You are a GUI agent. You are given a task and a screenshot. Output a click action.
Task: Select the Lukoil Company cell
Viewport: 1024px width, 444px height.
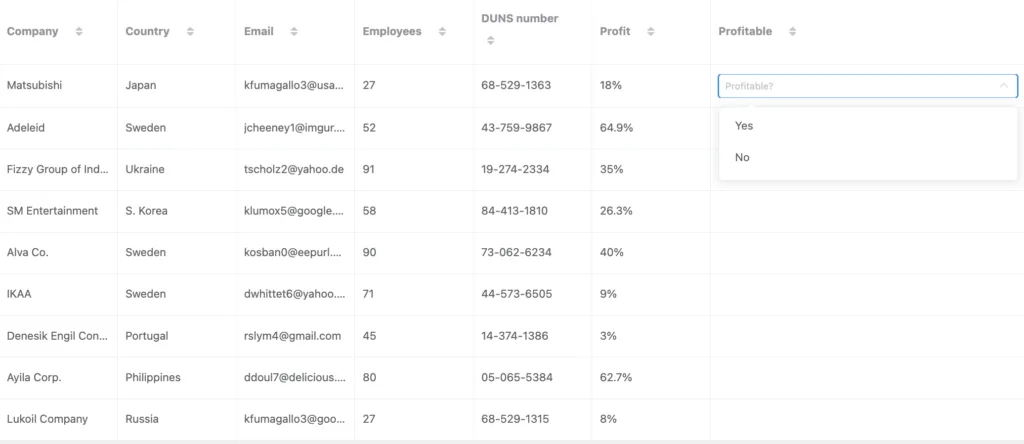[x=59, y=419]
